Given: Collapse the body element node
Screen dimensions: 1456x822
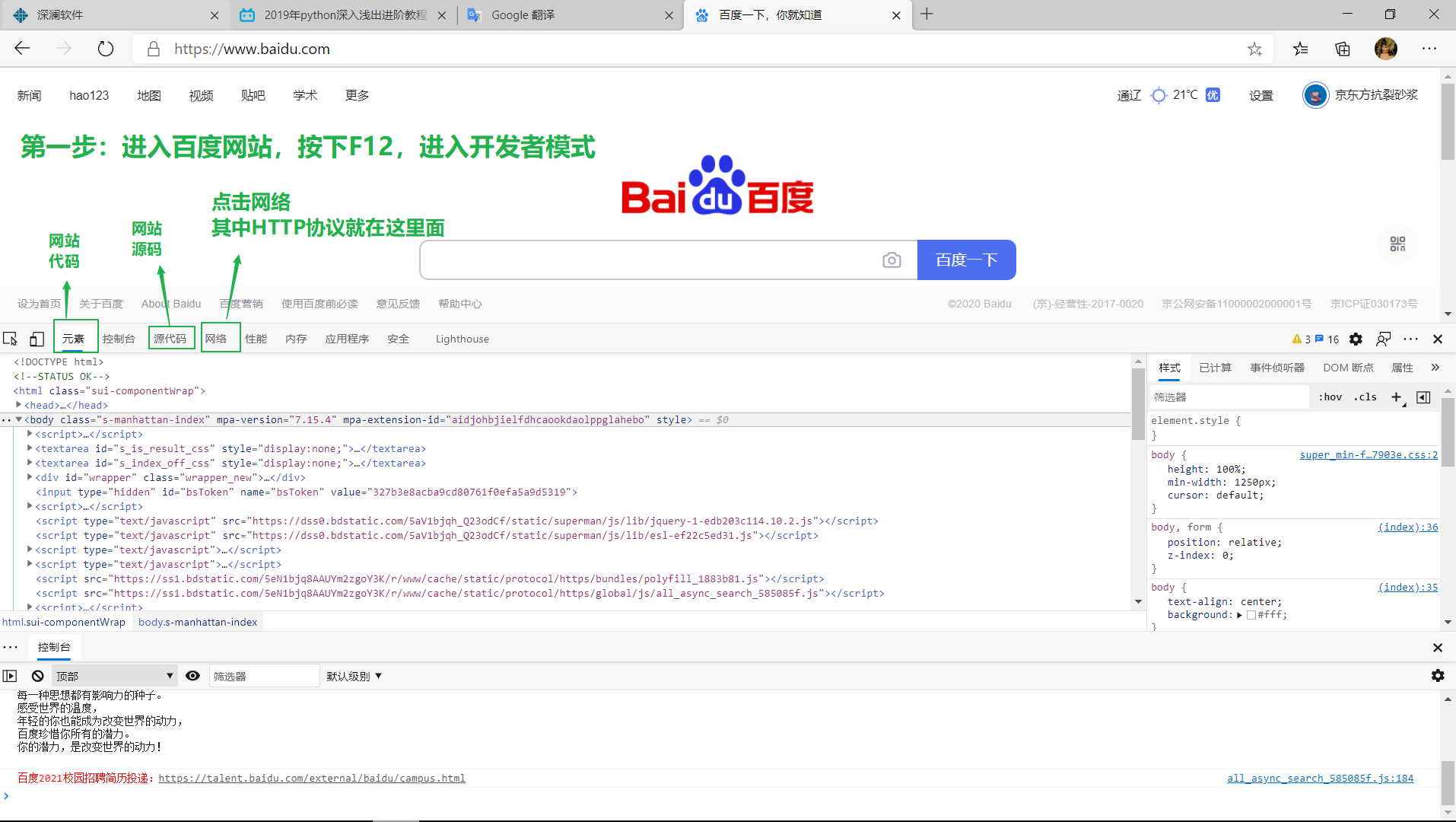Looking at the screenshot, I should click(x=18, y=419).
